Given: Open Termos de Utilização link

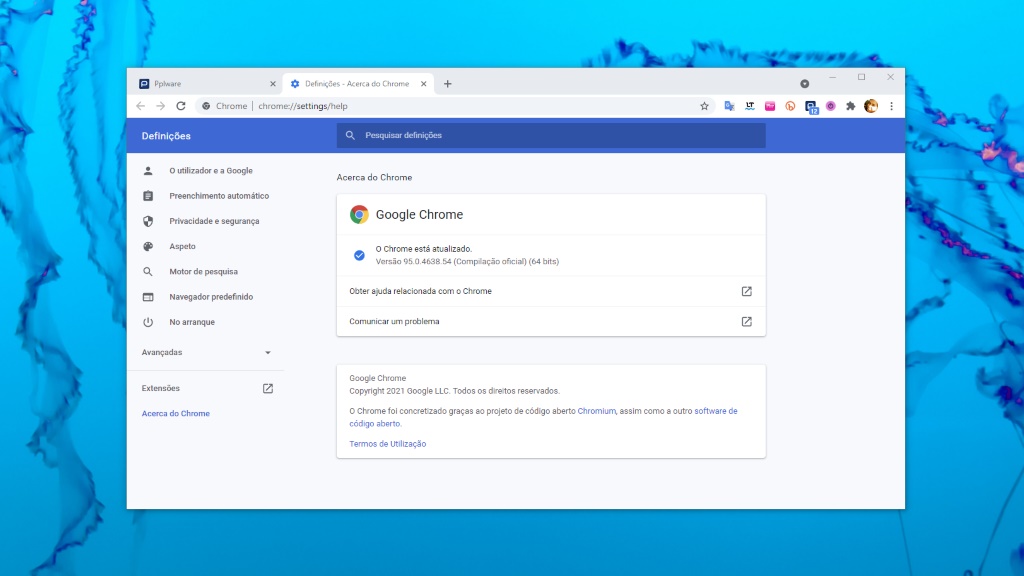Looking at the screenshot, I should point(387,444).
